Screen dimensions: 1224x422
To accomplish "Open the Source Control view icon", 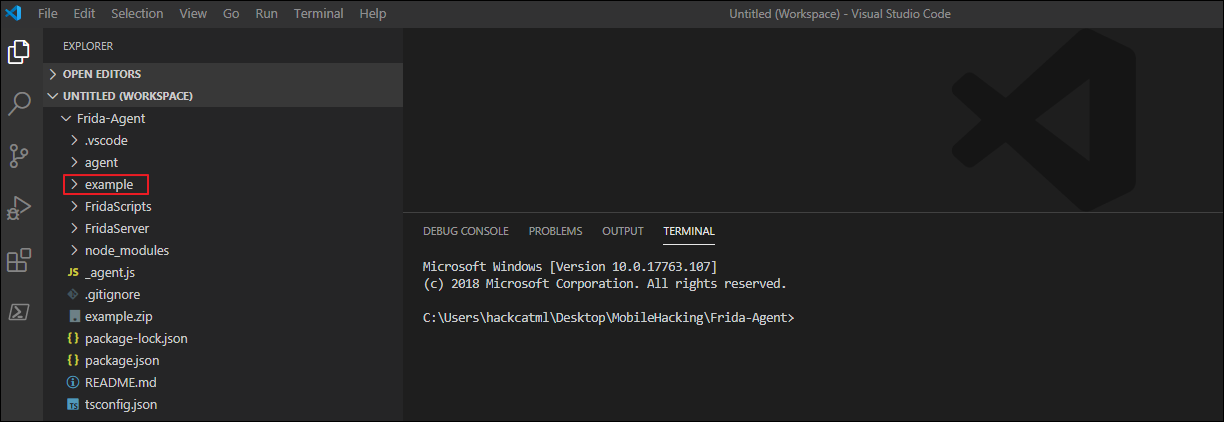I will coord(19,155).
